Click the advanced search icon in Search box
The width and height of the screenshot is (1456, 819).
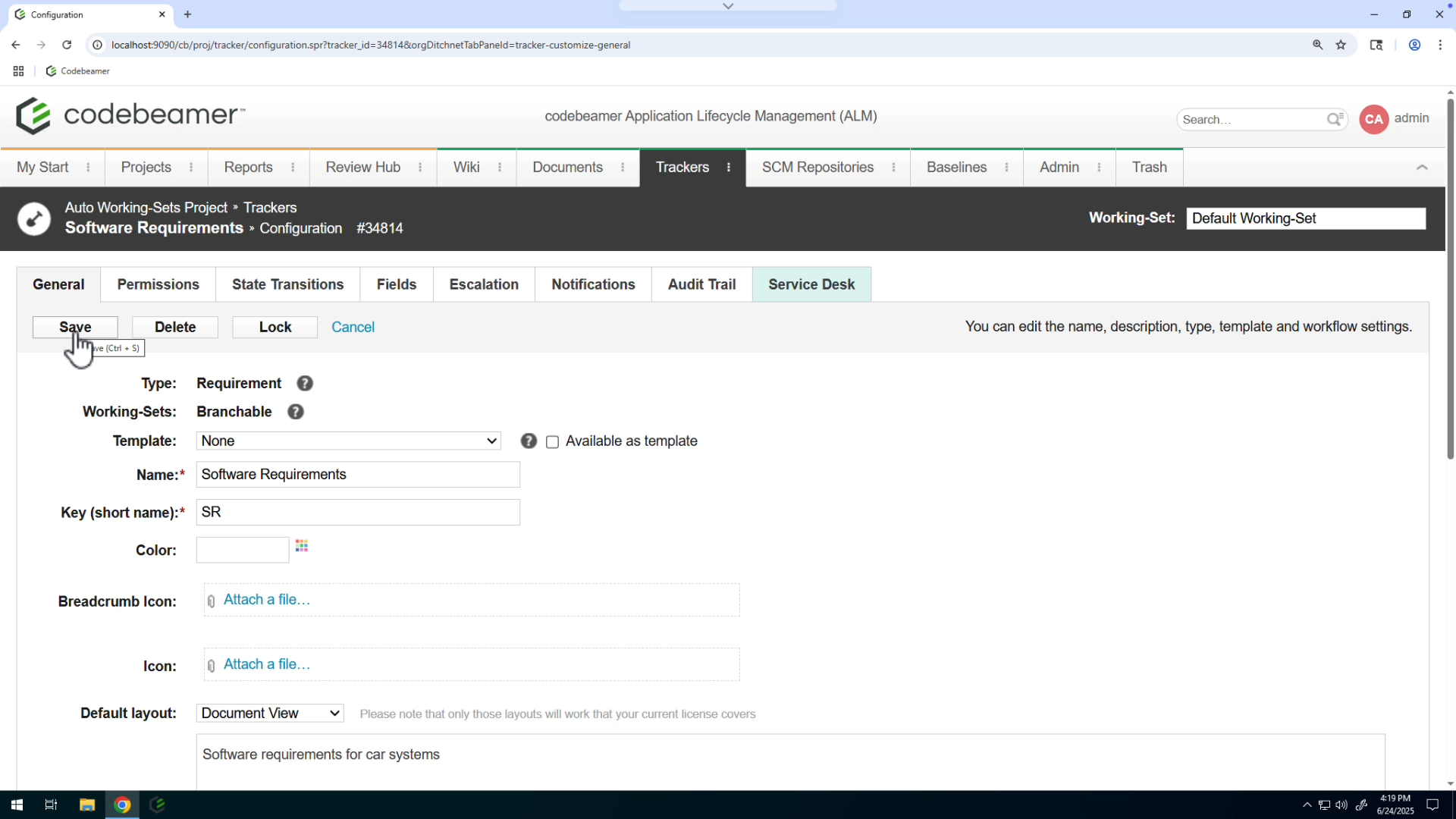(x=1335, y=119)
